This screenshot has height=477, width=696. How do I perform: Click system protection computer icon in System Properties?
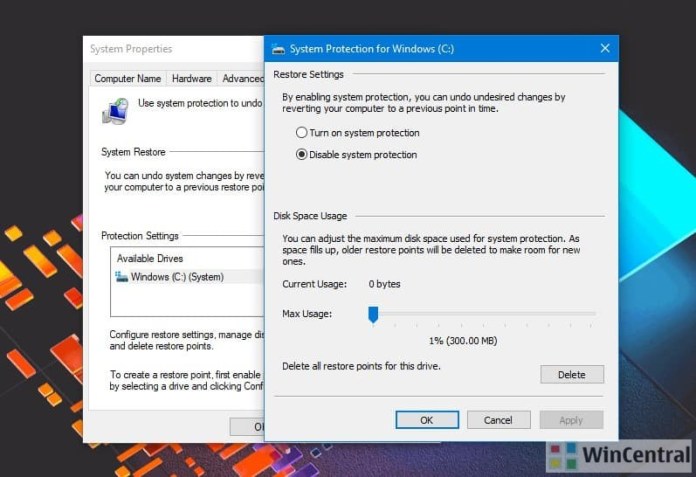click(x=115, y=111)
